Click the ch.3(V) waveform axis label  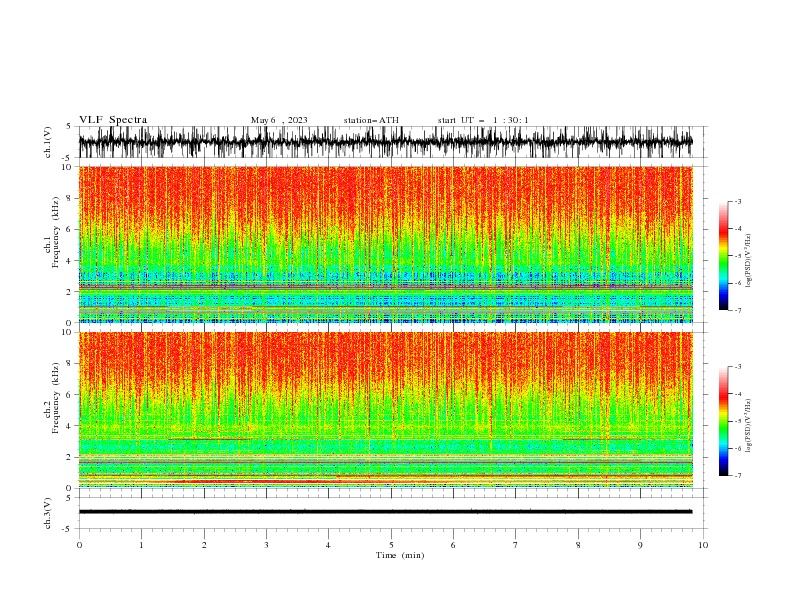click(48, 513)
